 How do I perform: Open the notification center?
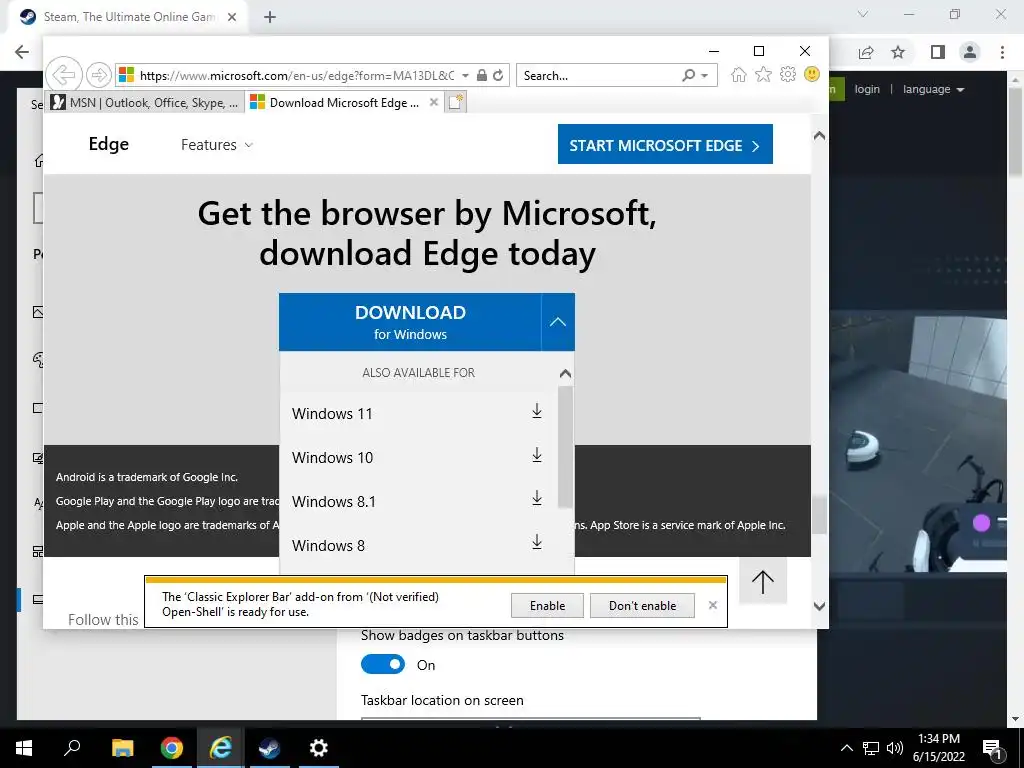993,748
